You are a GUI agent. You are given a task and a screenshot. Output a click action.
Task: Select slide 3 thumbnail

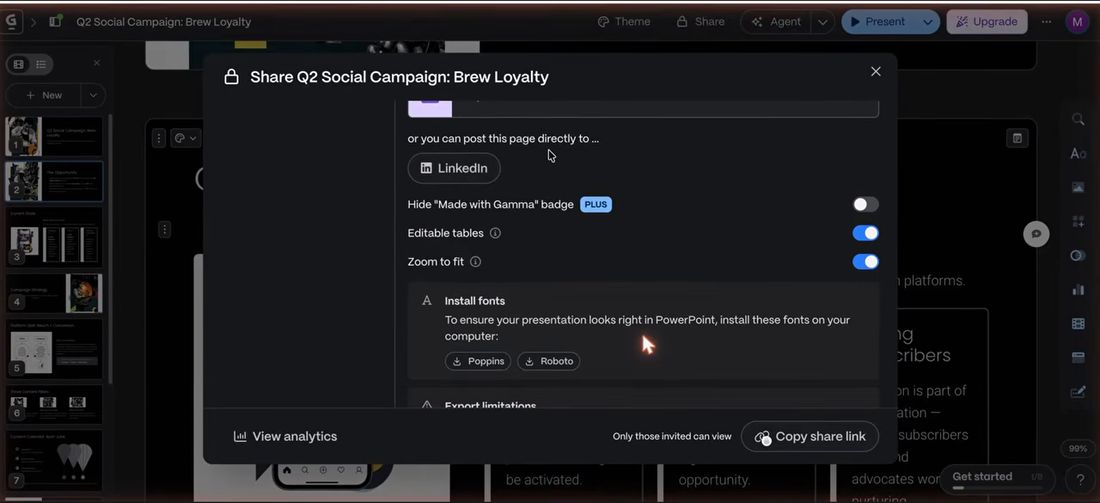tap(54, 236)
